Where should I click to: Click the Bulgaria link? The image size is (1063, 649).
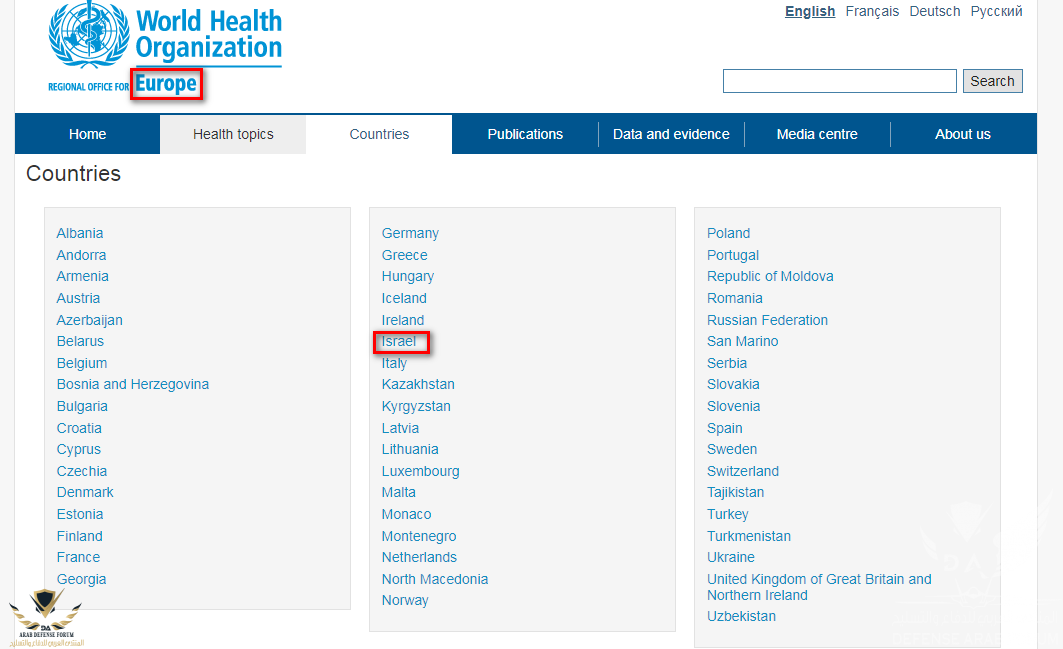tap(82, 406)
